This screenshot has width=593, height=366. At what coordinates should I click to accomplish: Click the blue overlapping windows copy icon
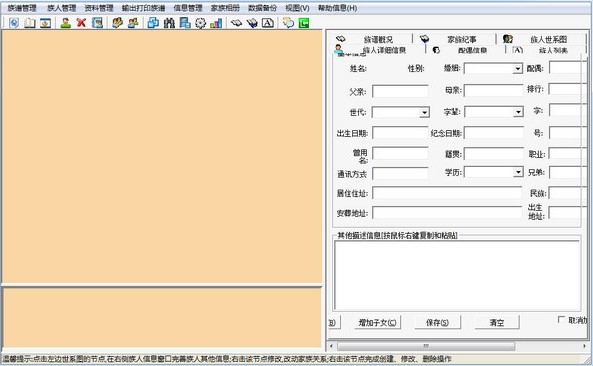pyautogui.click(x=153, y=23)
